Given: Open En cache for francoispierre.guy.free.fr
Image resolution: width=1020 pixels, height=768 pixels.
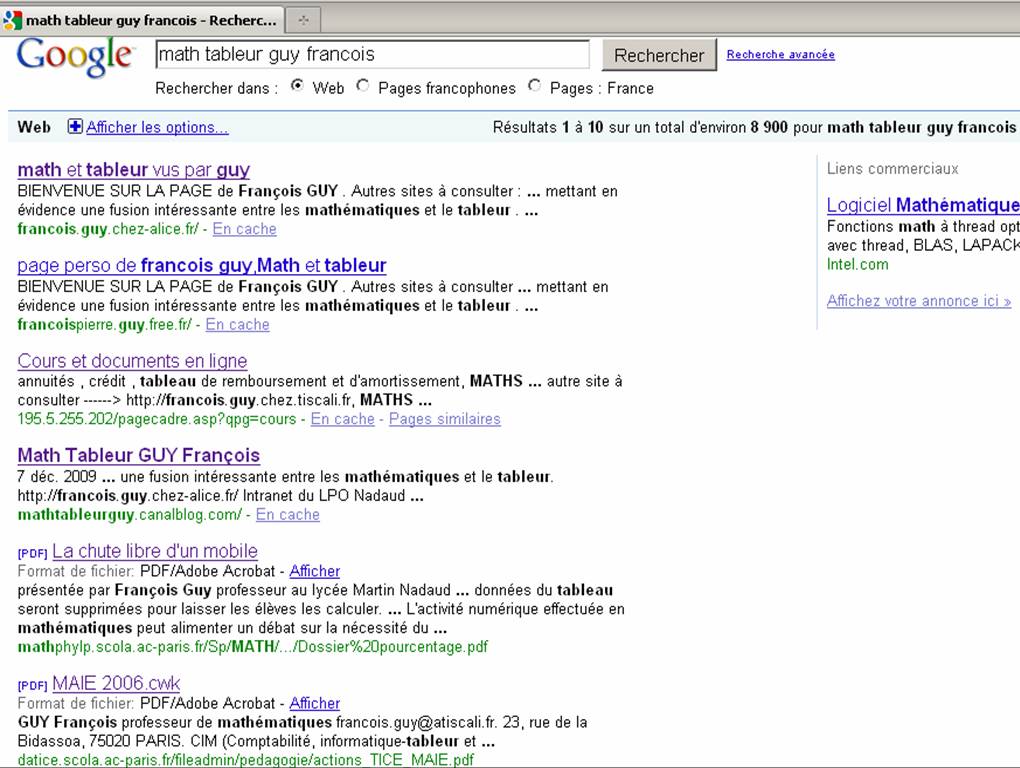Looking at the screenshot, I should point(237,324).
